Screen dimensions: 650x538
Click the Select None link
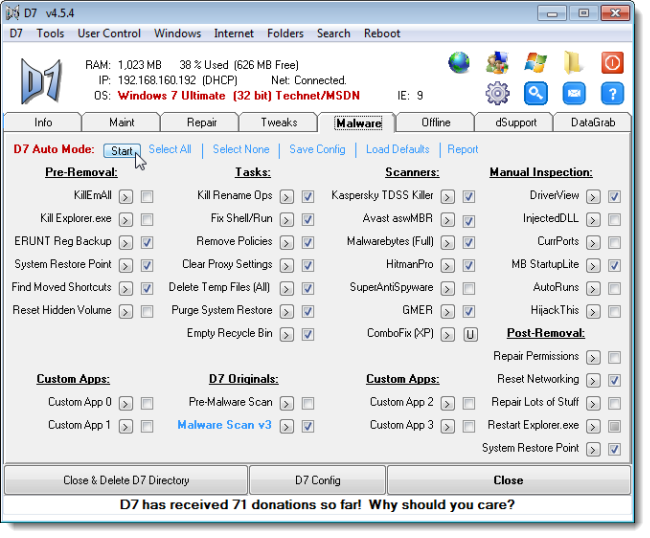click(x=241, y=149)
